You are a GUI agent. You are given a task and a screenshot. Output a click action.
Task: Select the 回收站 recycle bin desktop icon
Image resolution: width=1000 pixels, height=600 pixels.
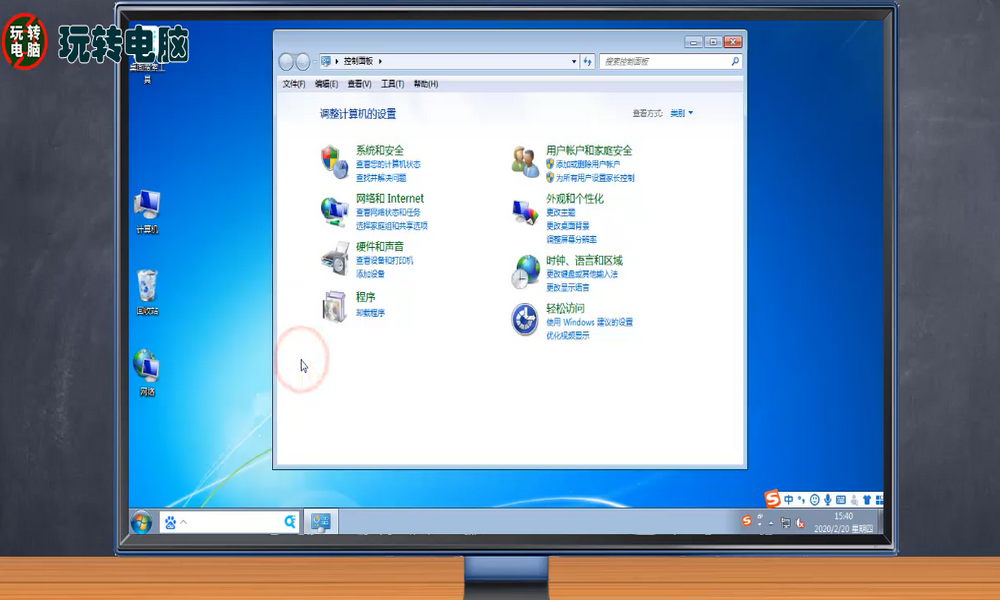pyautogui.click(x=147, y=293)
